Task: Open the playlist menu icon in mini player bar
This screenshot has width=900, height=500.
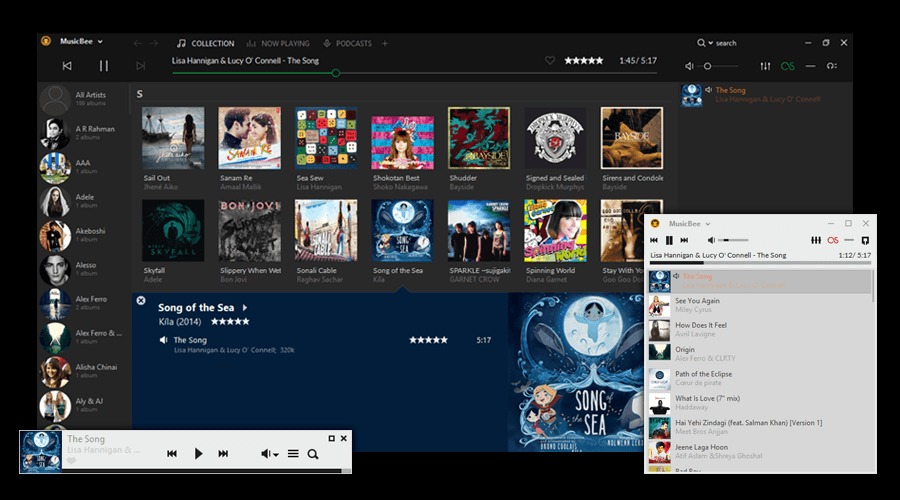Action: click(293, 454)
